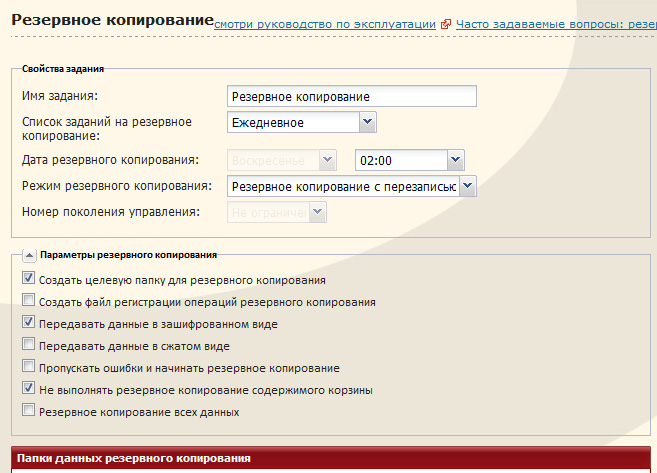Open the external link icon beside the manual link
The width and height of the screenshot is (657, 473).
pos(446,23)
